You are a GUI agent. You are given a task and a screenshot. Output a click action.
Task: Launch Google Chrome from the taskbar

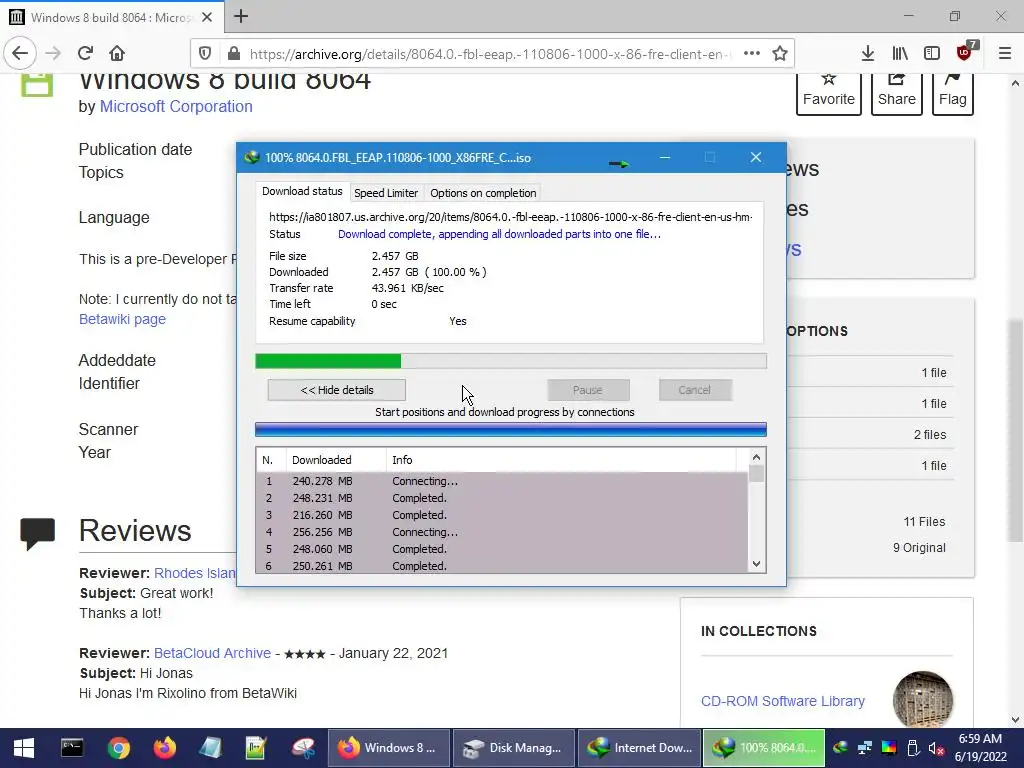point(119,748)
